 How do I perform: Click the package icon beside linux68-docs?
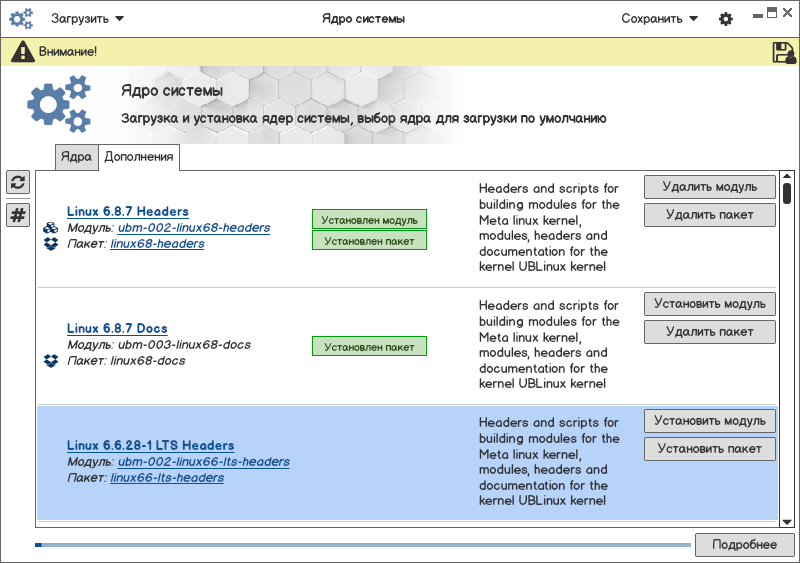click(51, 361)
